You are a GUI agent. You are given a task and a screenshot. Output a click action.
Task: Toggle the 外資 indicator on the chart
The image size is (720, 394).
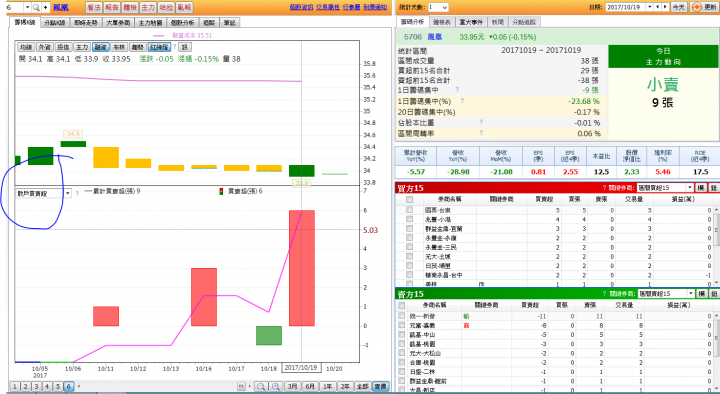pos(45,47)
